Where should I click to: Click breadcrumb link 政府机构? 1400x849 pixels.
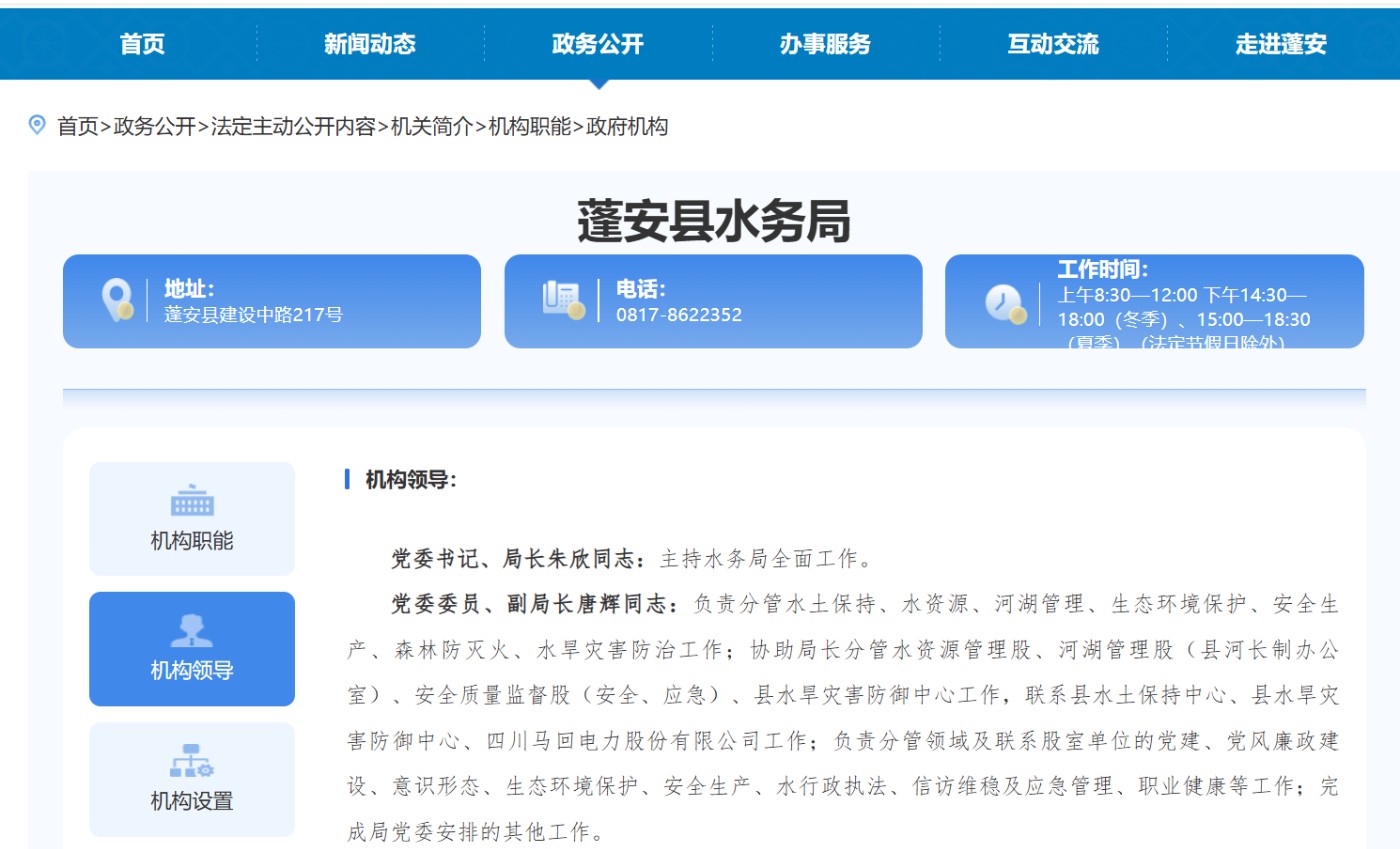point(627,127)
